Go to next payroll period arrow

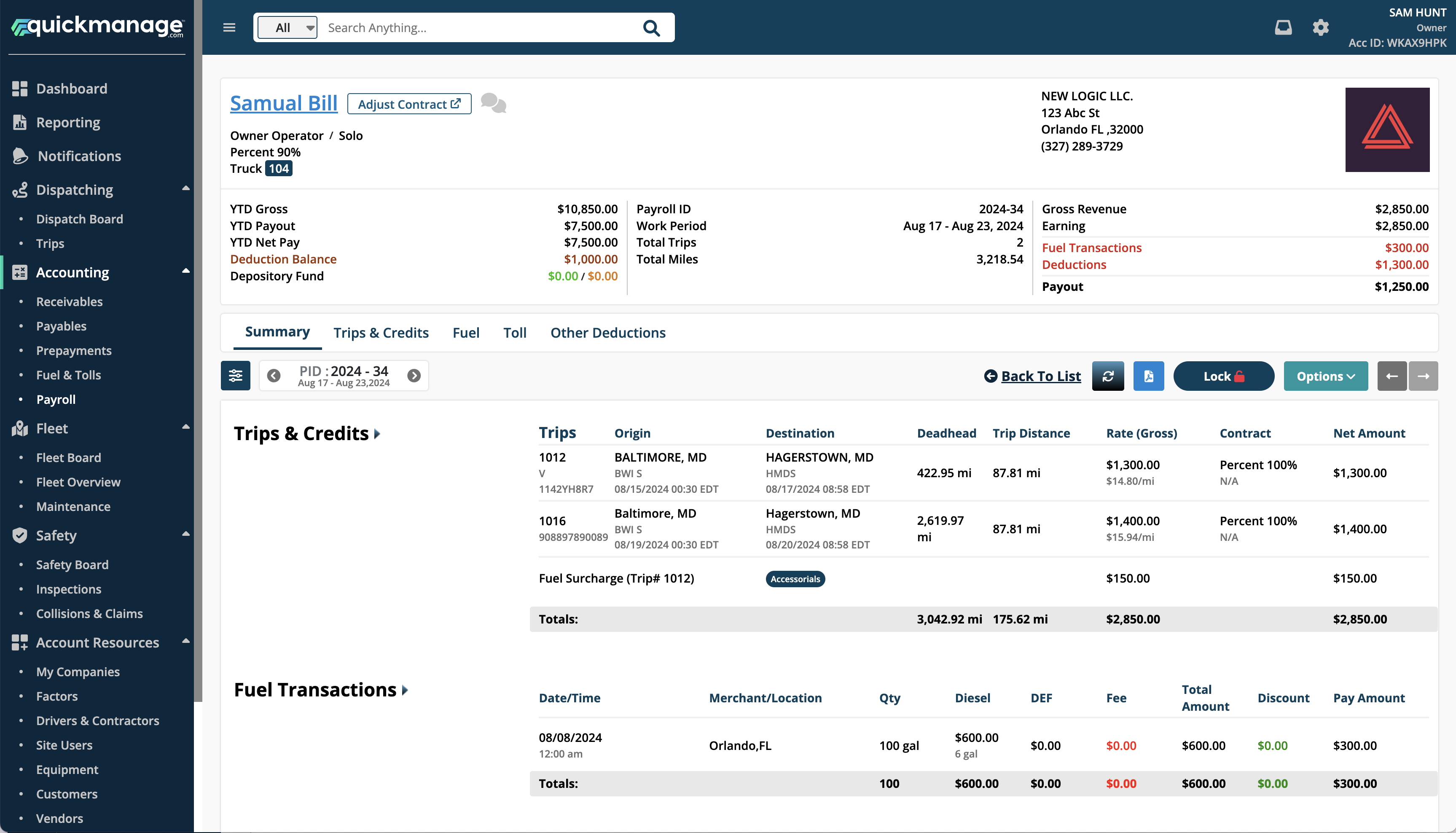[x=414, y=376]
